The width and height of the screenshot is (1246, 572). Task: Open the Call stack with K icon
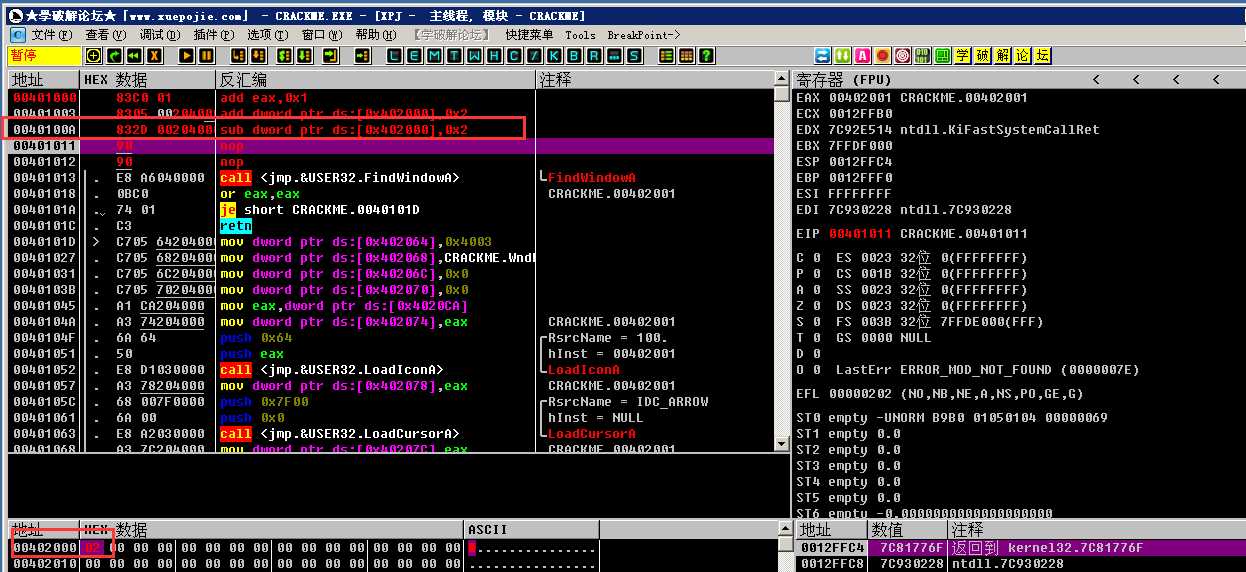tap(554, 56)
